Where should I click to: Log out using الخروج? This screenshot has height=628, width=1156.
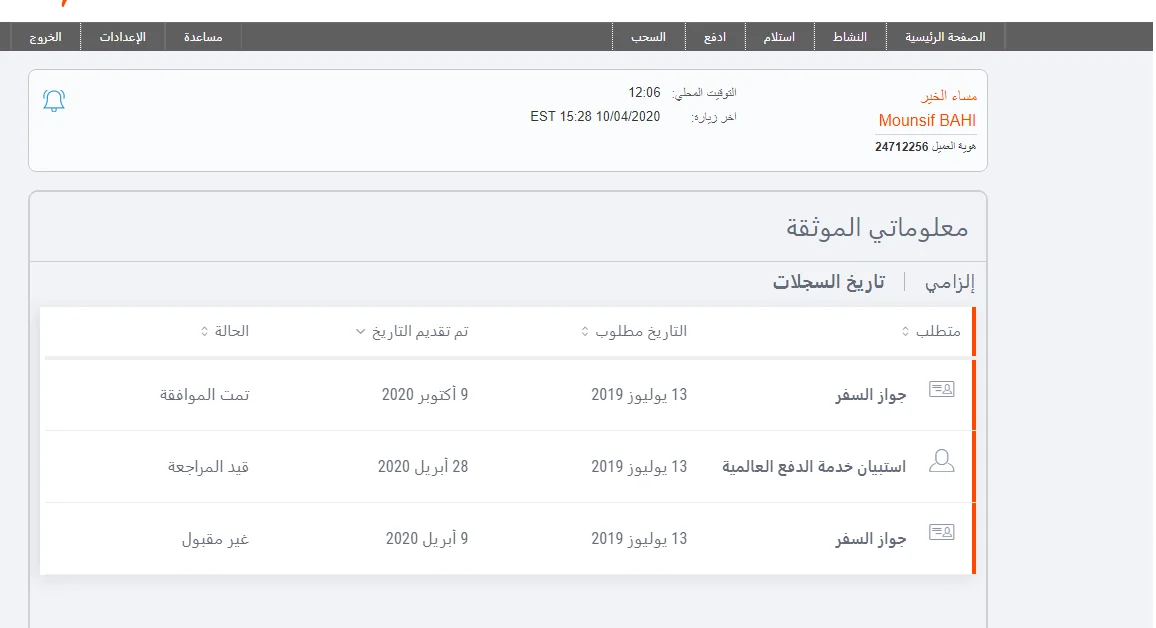[43, 37]
